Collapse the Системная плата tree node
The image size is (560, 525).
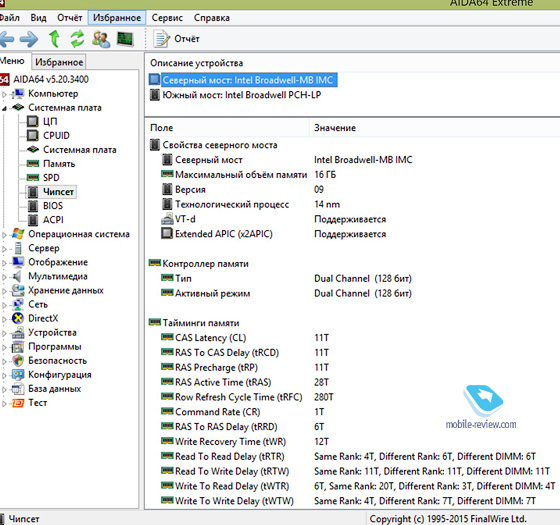pos(4,108)
